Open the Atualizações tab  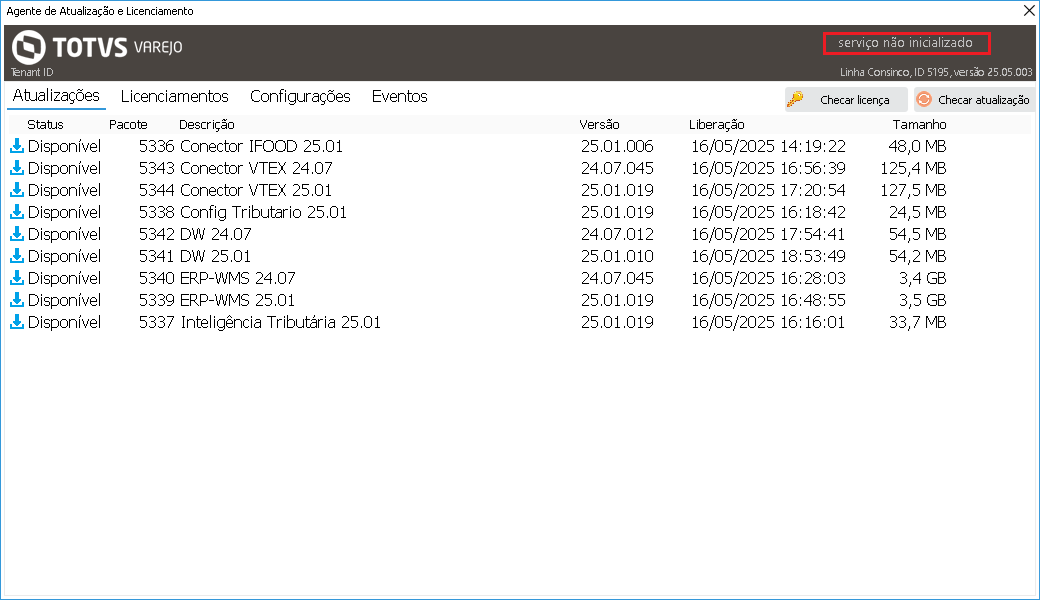(56, 95)
